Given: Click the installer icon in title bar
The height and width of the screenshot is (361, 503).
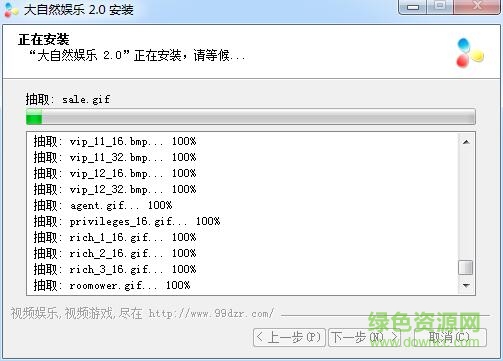Looking at the screenshot, I should [x=10, y=9].
